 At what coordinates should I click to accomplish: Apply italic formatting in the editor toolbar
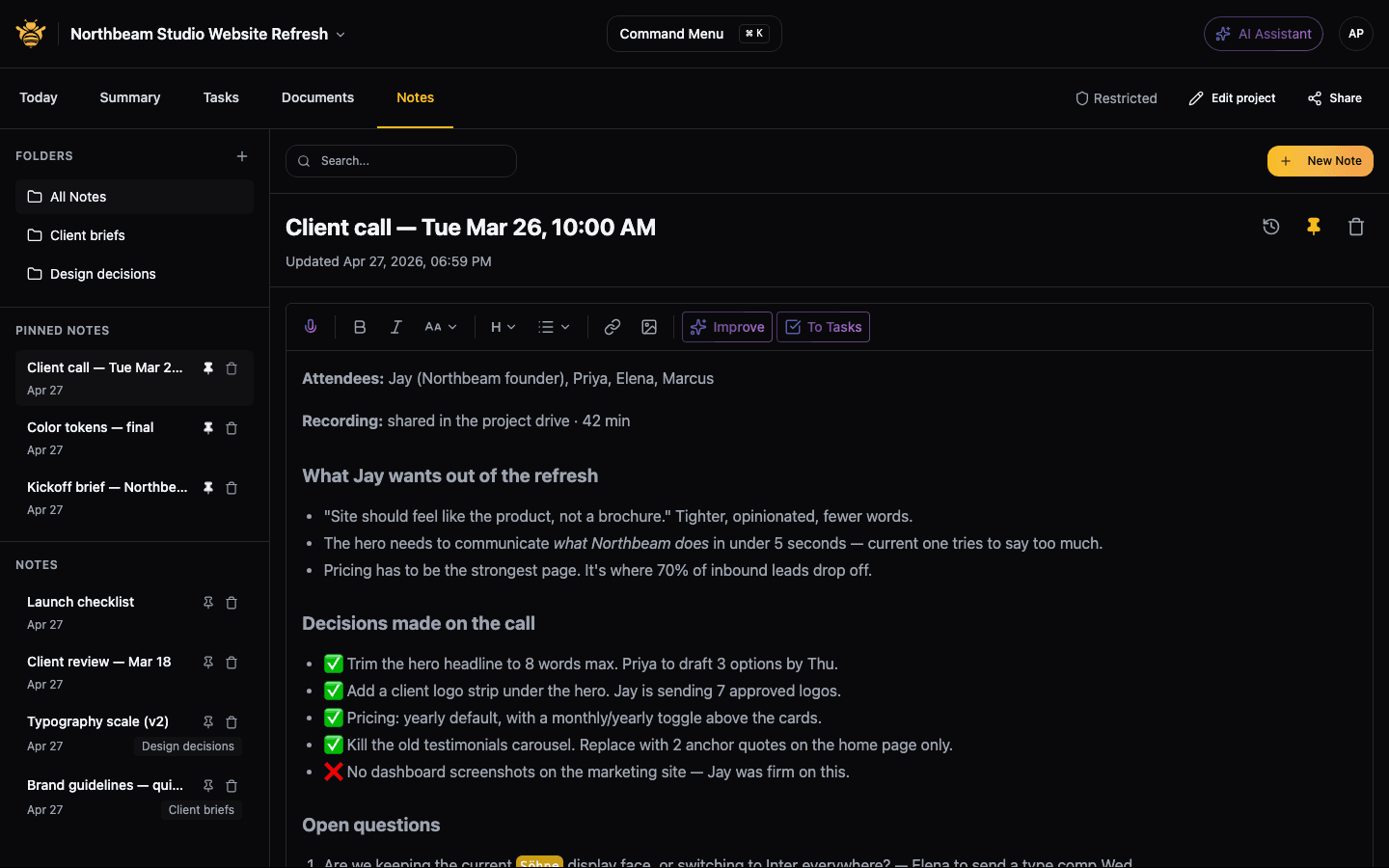pyautogui.click(x=395, y=327)
